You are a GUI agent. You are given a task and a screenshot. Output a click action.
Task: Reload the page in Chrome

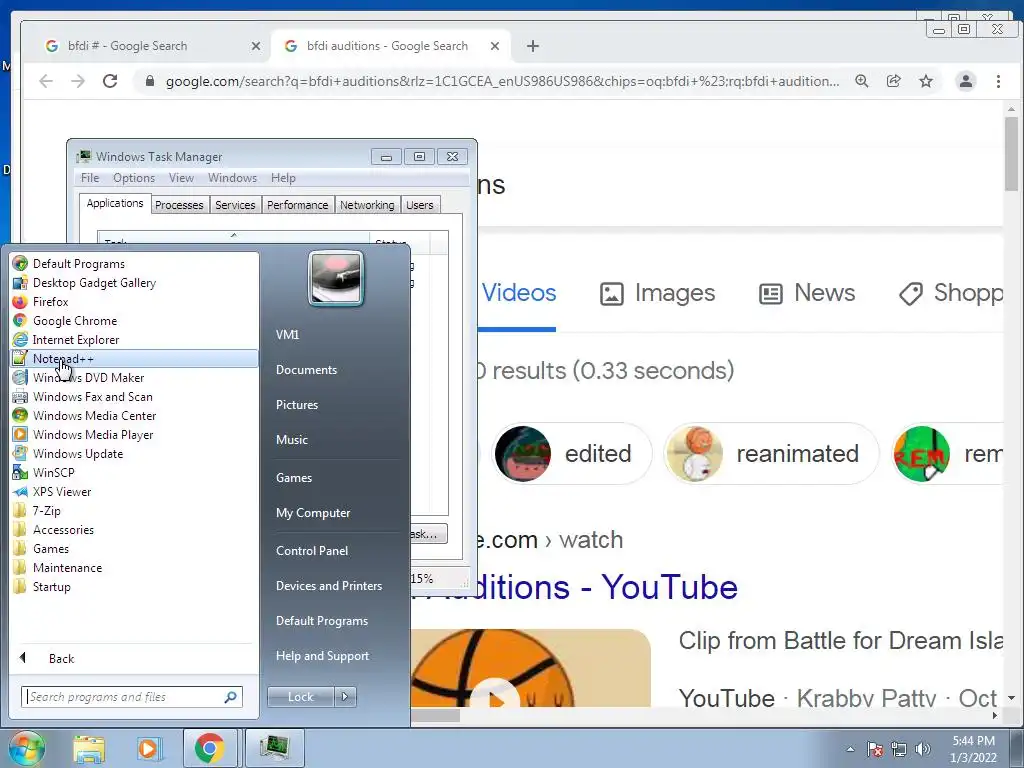point(110,81)
